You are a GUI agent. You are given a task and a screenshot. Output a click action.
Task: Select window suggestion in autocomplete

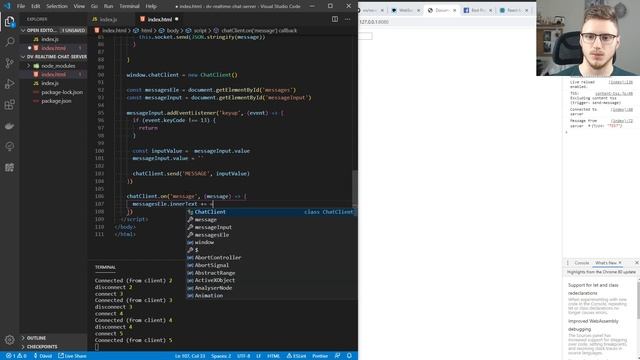click(x=271, y=242)
